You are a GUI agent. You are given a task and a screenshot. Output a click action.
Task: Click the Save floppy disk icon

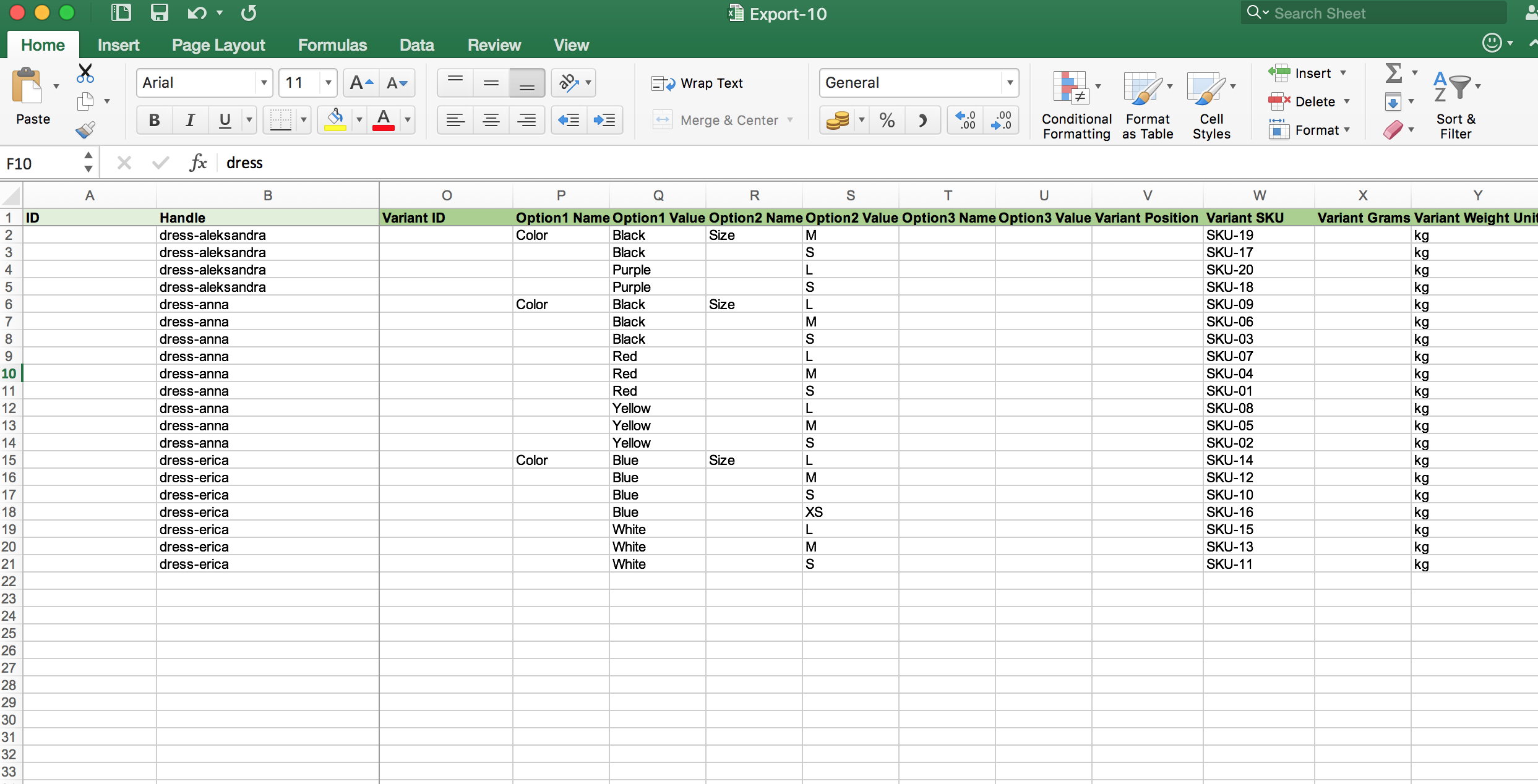pyautogui.click(x=160, y=13)
